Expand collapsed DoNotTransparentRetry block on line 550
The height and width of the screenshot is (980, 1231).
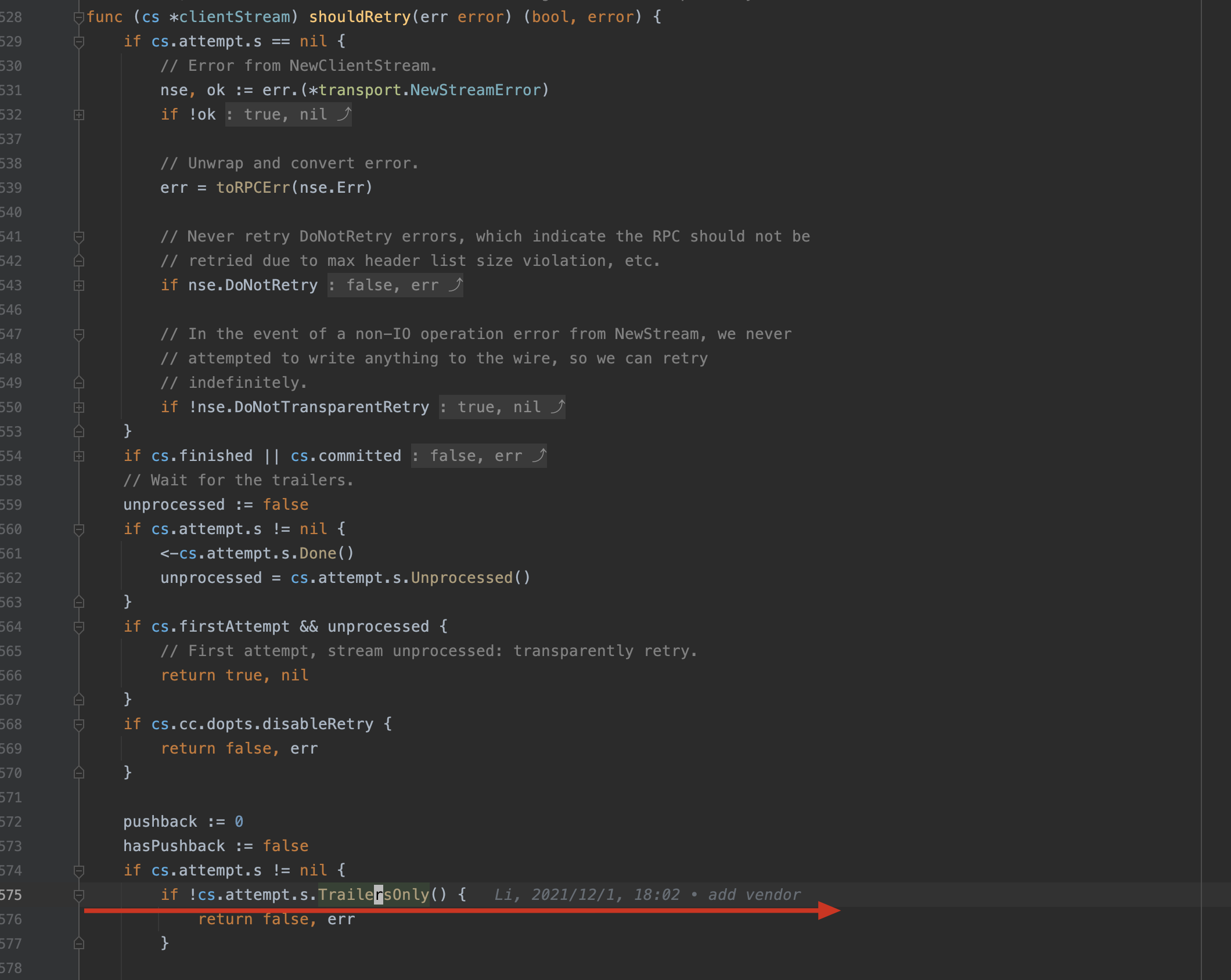78,407
